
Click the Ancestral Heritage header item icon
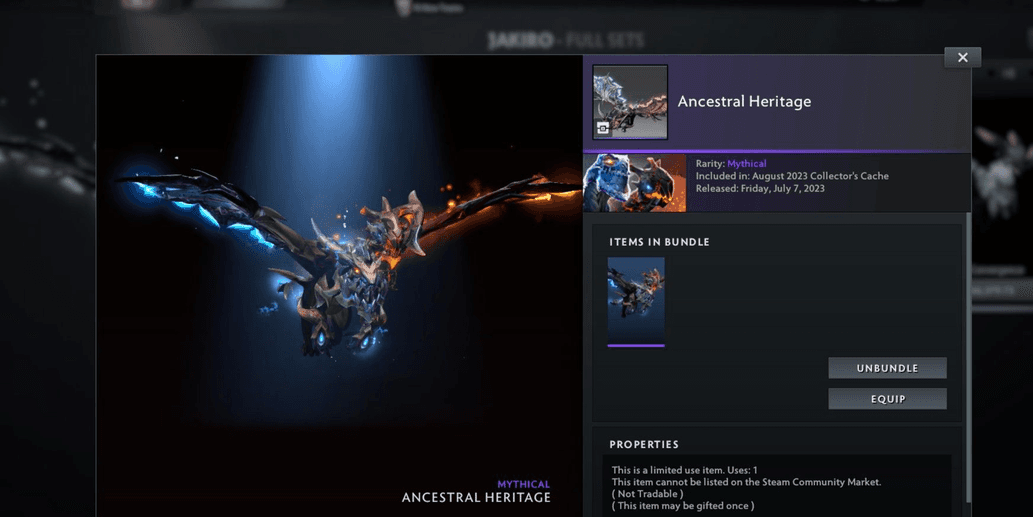click(630, 102)
